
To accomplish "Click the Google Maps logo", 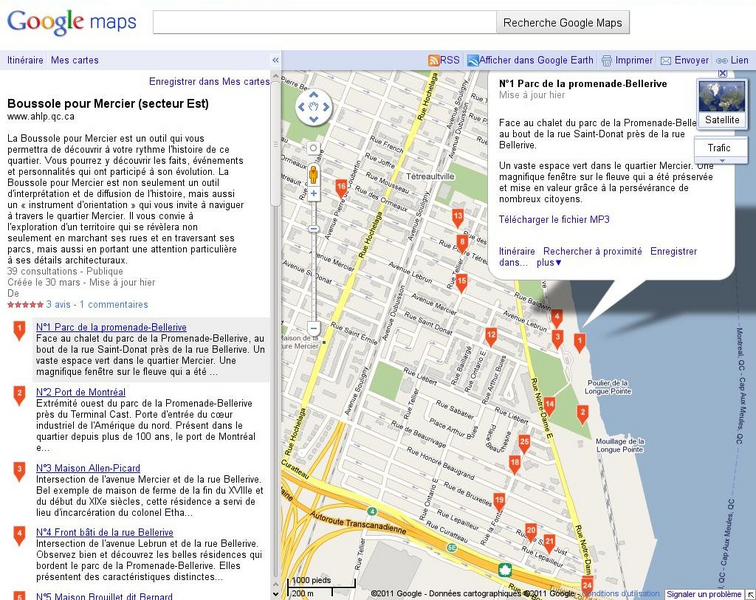I will pos(71,22).
